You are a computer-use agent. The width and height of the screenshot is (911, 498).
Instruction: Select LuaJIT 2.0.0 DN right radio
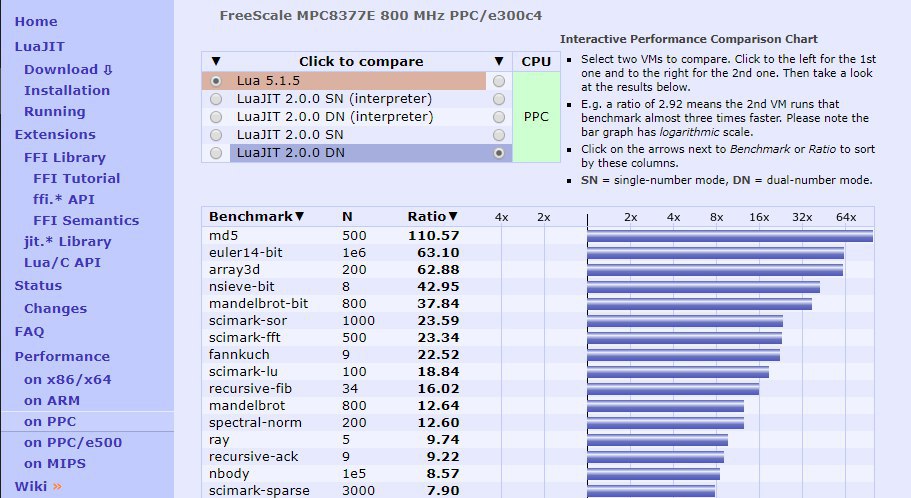coord(498,153)
